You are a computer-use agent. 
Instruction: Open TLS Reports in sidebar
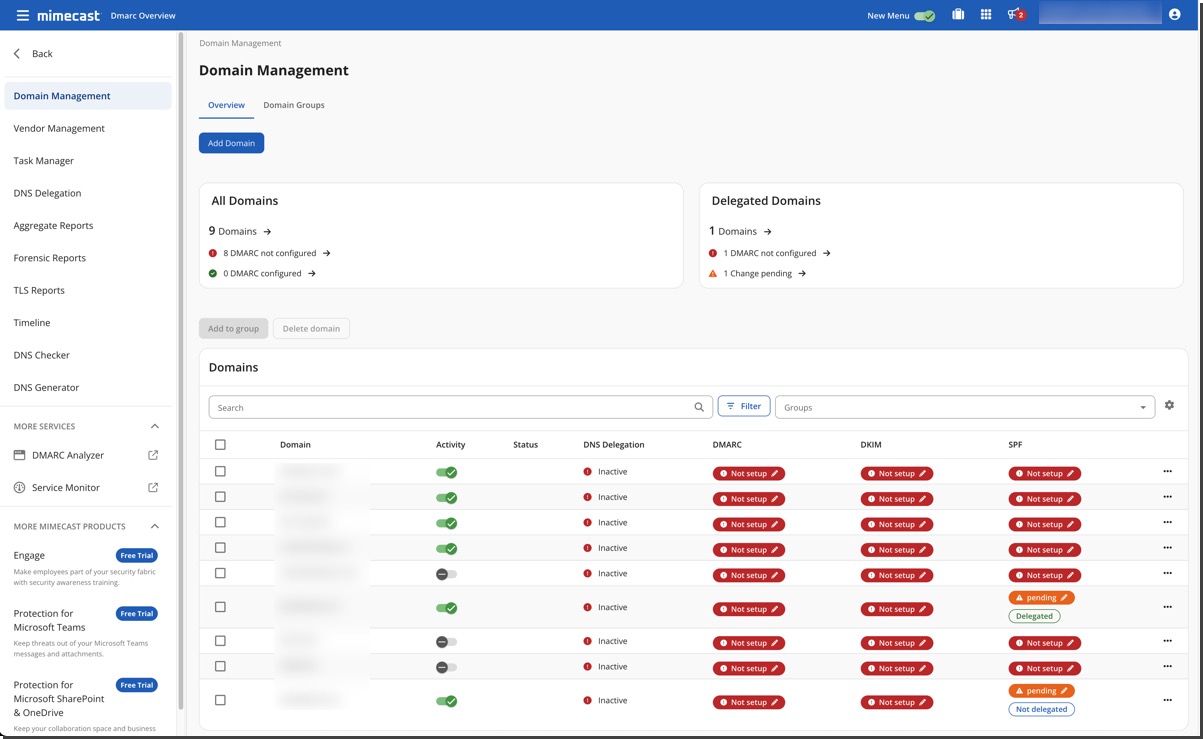[39, 290]
